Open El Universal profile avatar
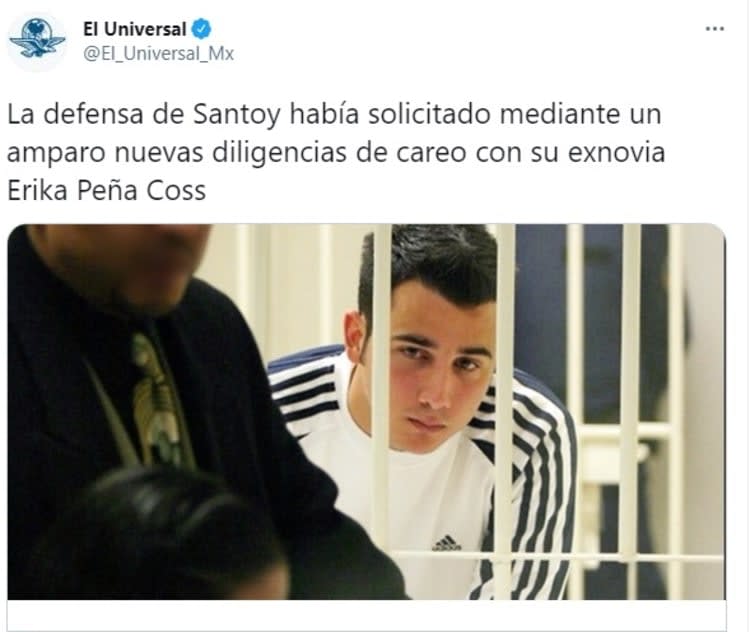Screen dimensions: 750x632 coord(37,42)
